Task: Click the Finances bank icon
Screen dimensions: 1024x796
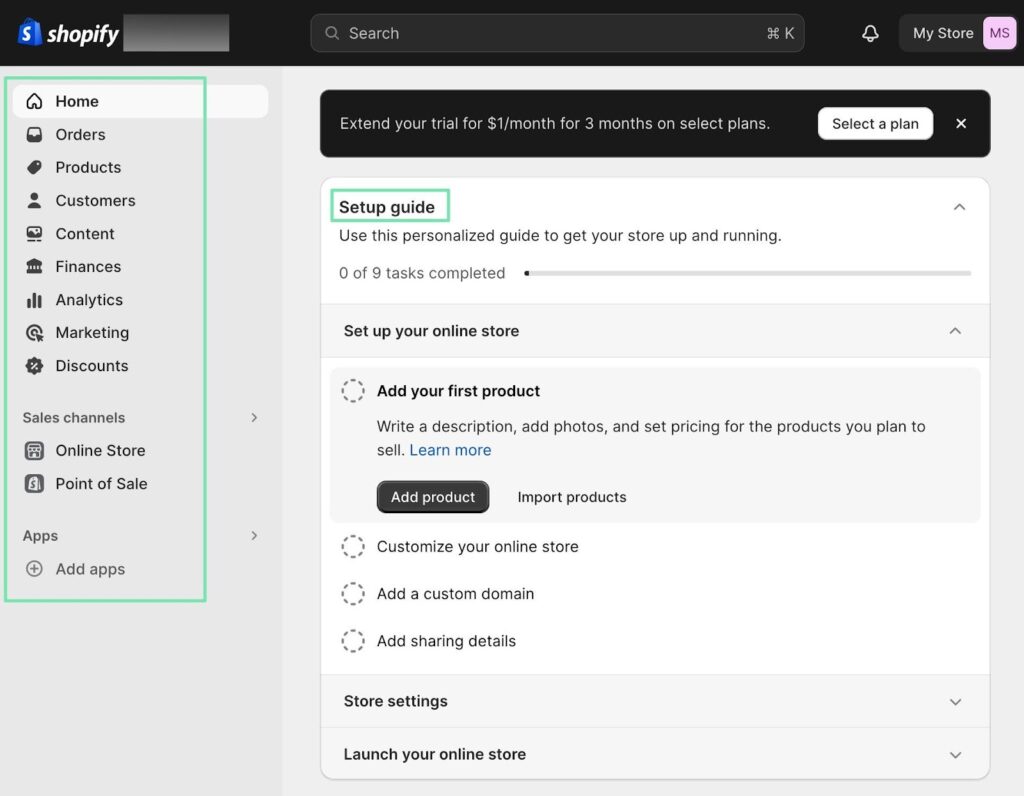Action: tap(34, 267)
